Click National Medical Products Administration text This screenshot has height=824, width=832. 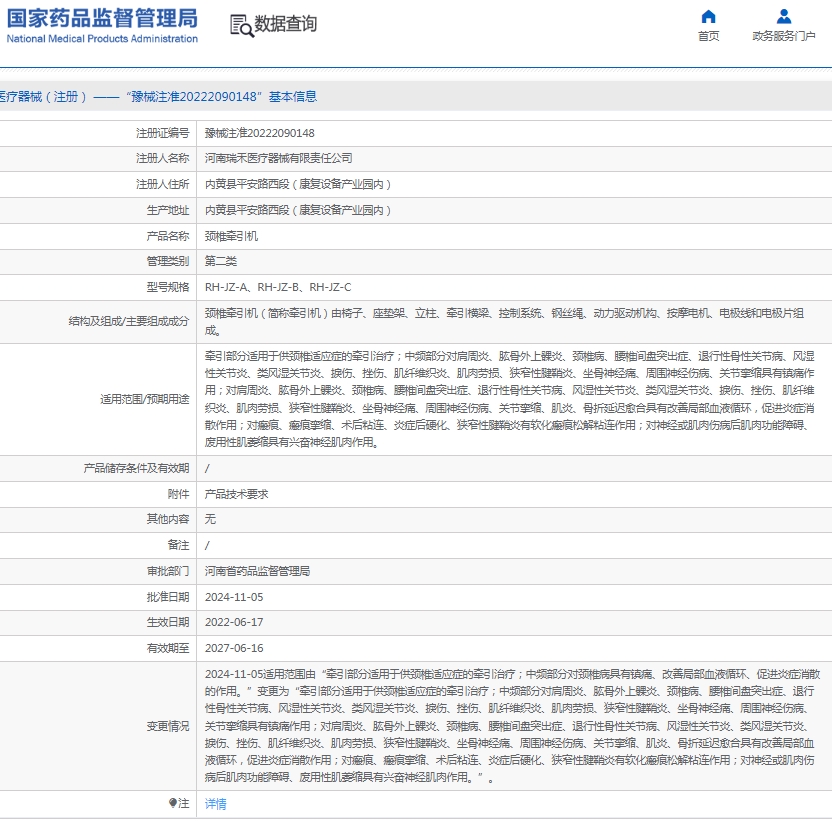[x=102, y=39]
